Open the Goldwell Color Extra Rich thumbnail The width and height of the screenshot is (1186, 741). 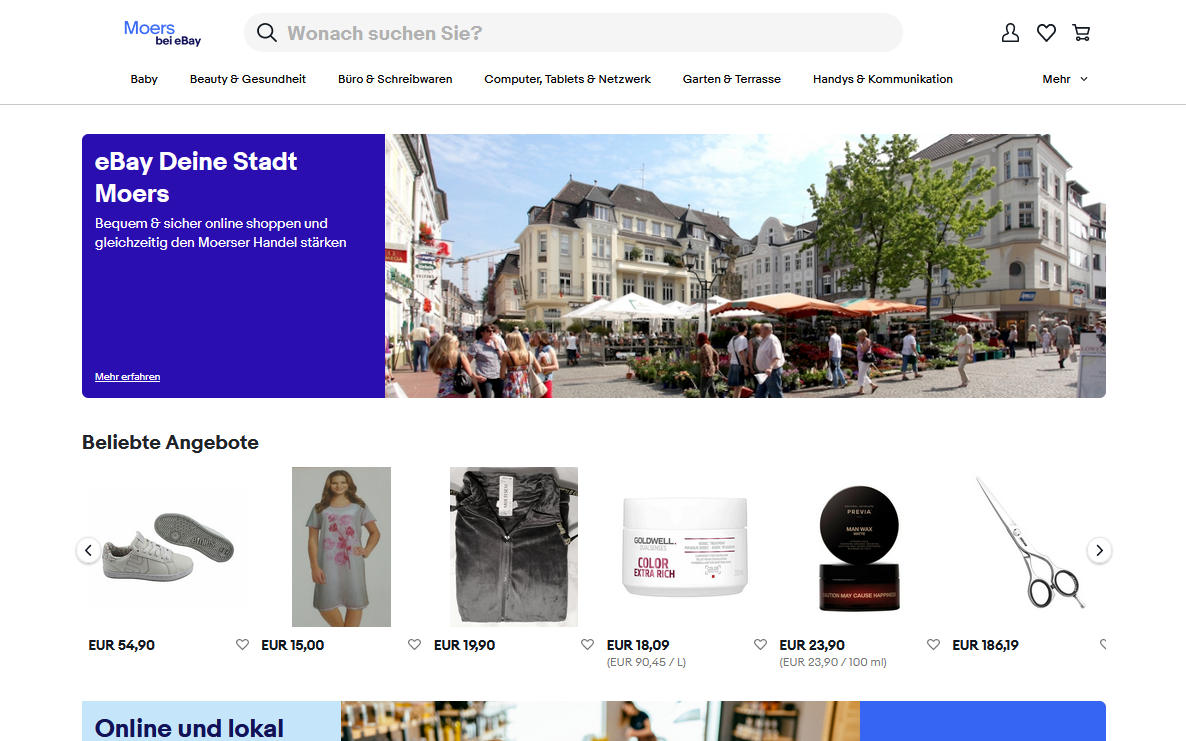click(x=684, y=547)
